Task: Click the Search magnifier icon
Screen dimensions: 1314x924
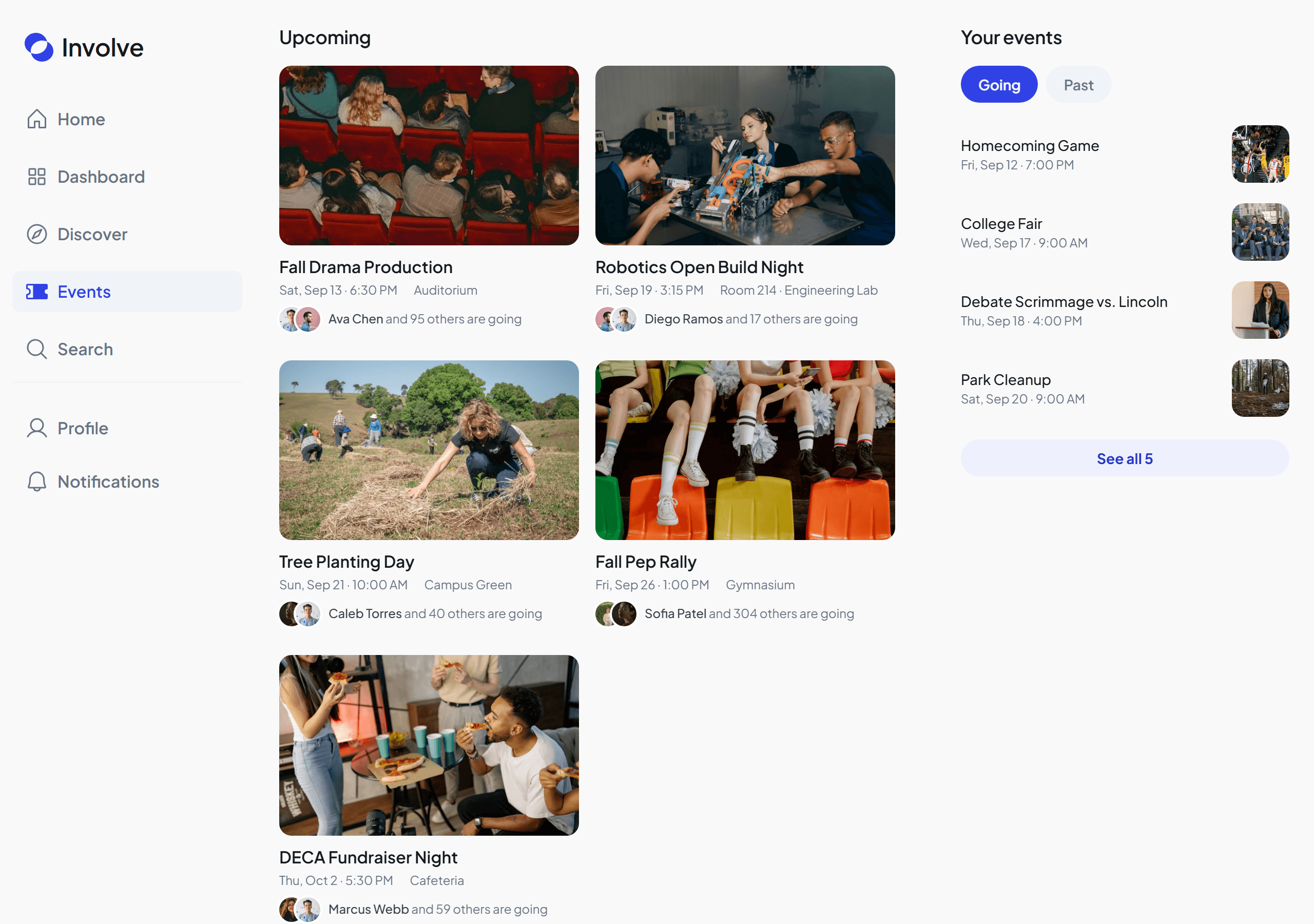Action: point(36,349)
